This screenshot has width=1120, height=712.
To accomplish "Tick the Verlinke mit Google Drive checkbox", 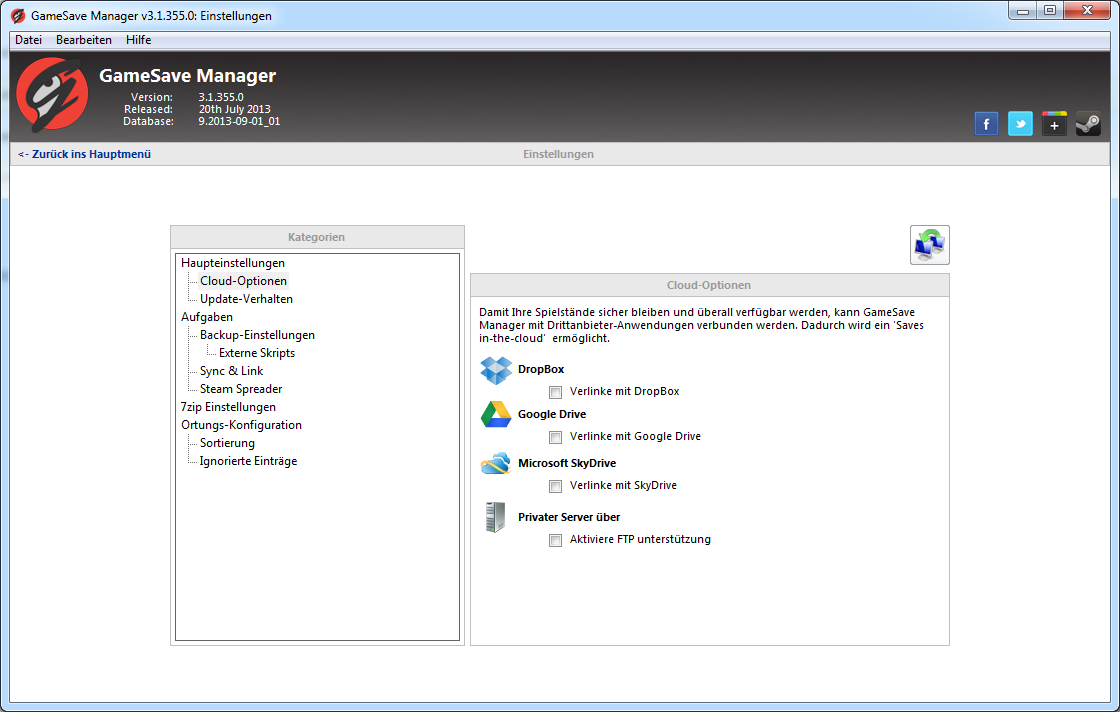I will pos(556,437).
